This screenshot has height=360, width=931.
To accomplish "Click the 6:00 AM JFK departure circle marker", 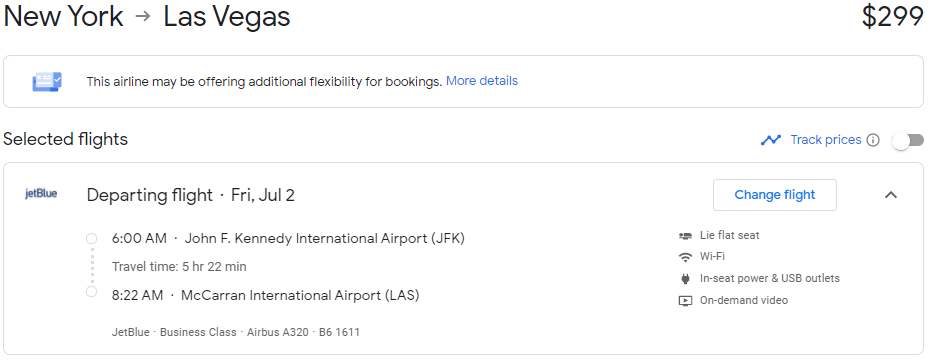I will coord(91,238).
